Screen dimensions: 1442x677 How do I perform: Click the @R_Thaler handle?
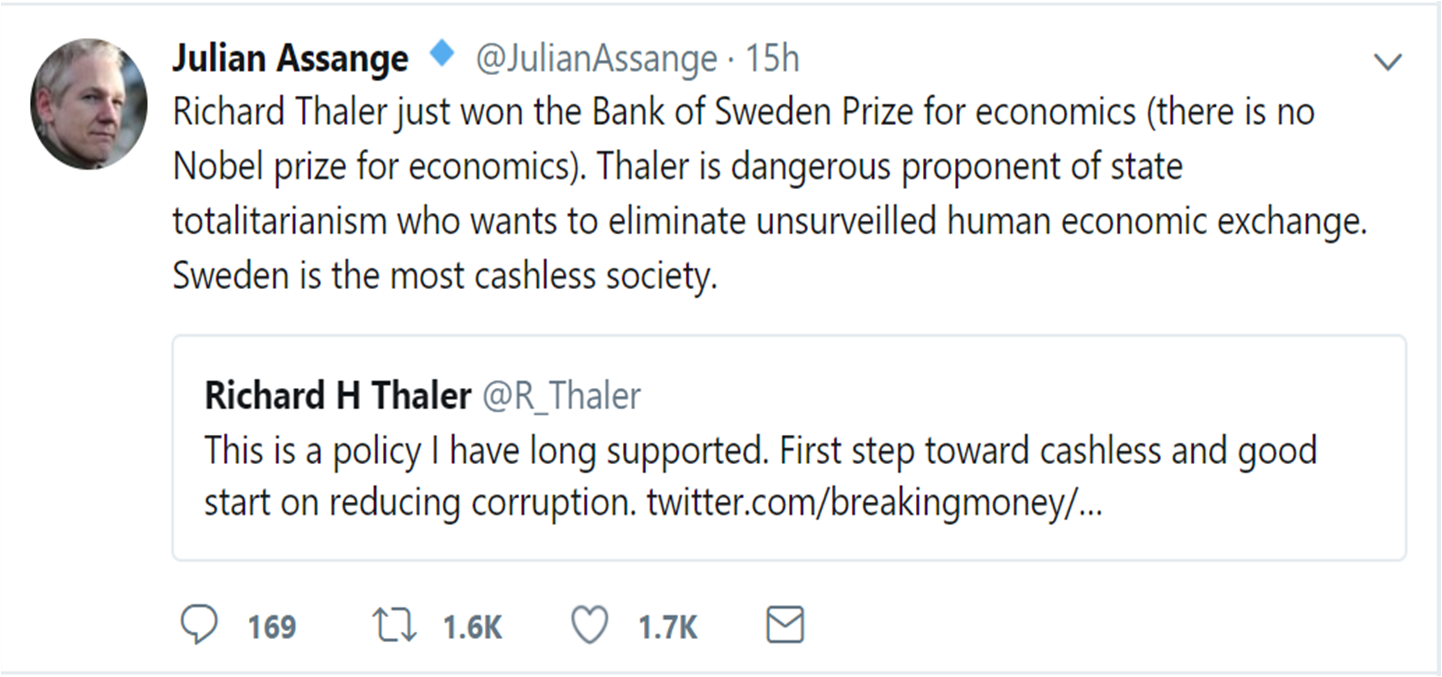coord(562,396)
